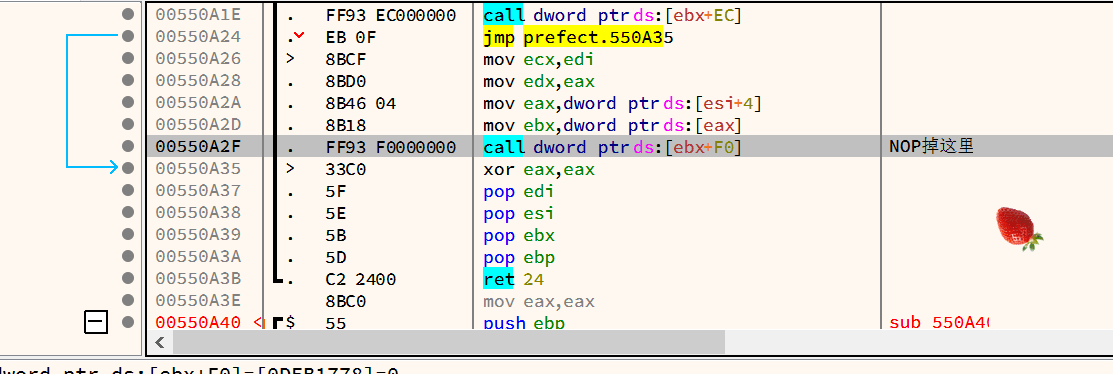
Task: Set breakpoint dot beside 00550A3E
Action: tap(128, 300)
